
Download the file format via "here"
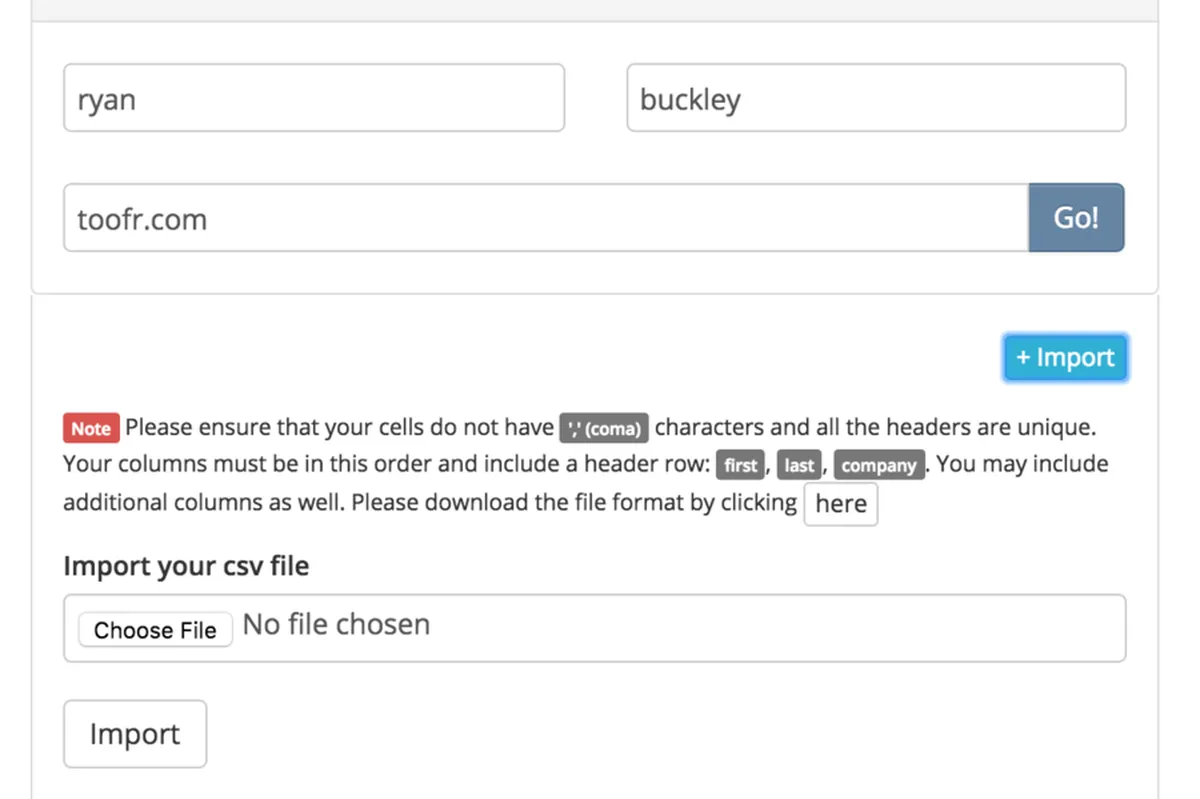[840, 504]
